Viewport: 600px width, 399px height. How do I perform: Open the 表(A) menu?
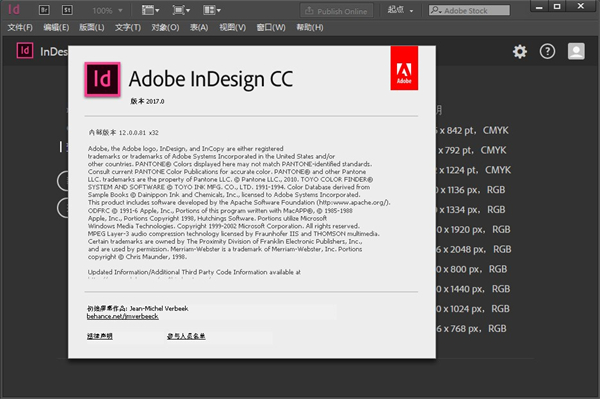(x=199, y=28)
